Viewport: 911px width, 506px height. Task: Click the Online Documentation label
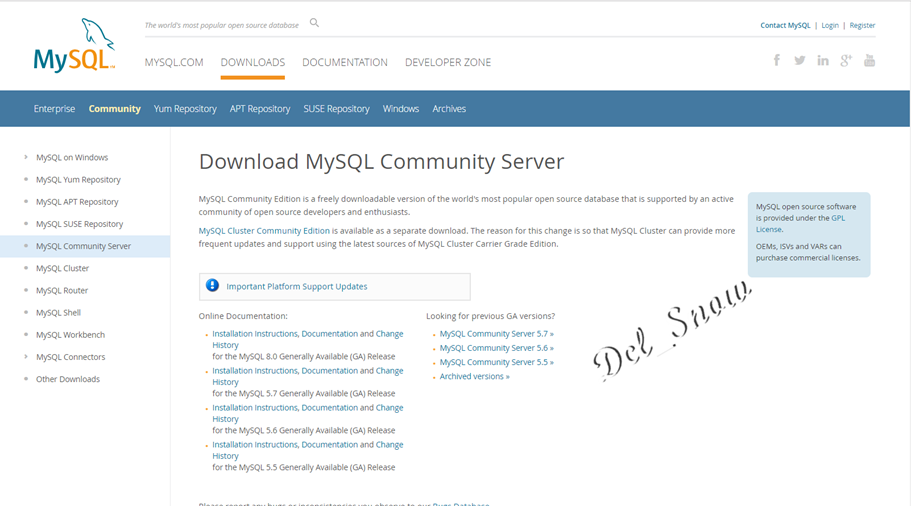click(243, 316)
